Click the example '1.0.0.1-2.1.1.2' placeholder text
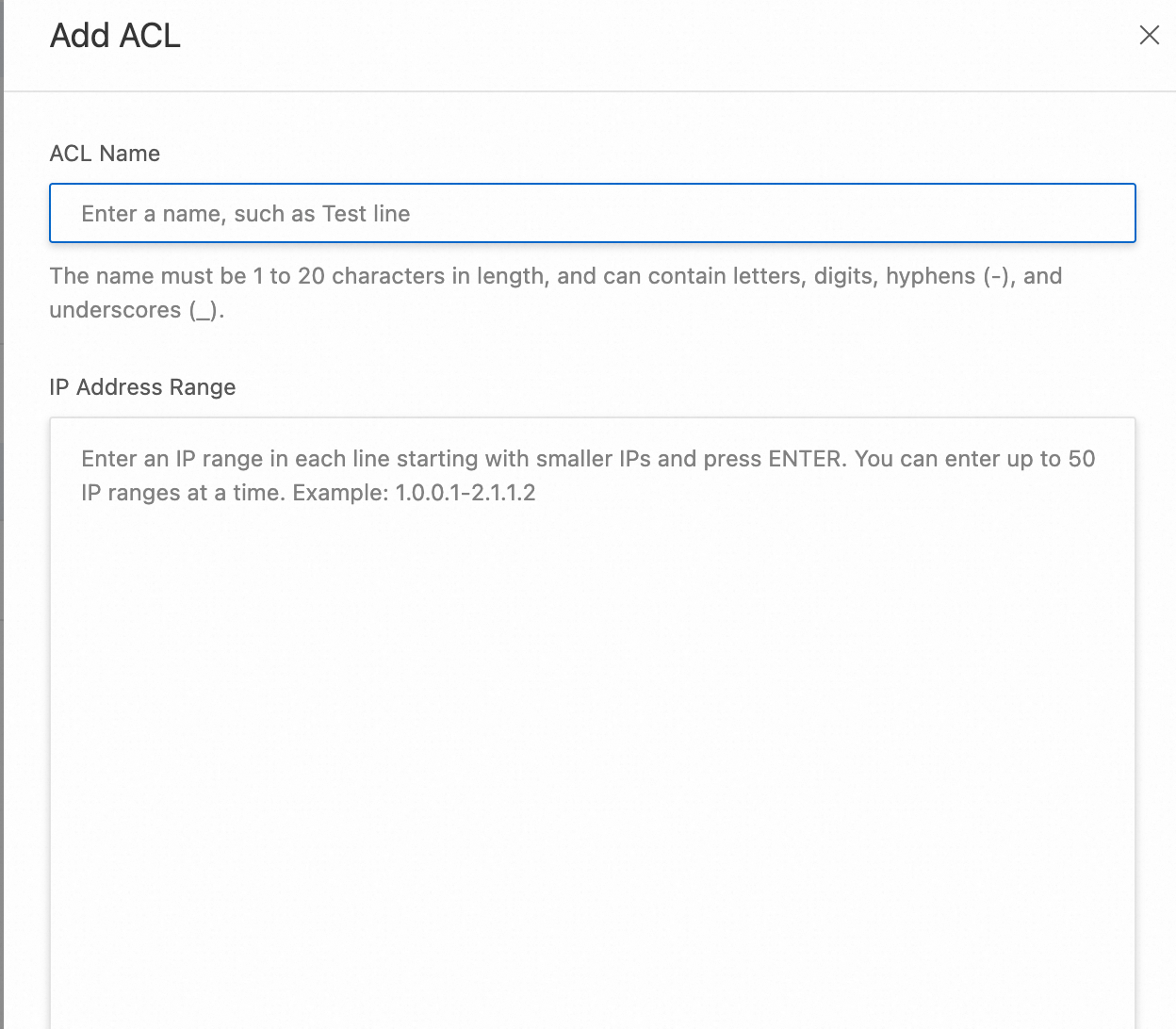Screen dimensions: 1176x1029 tap(465, 493)
